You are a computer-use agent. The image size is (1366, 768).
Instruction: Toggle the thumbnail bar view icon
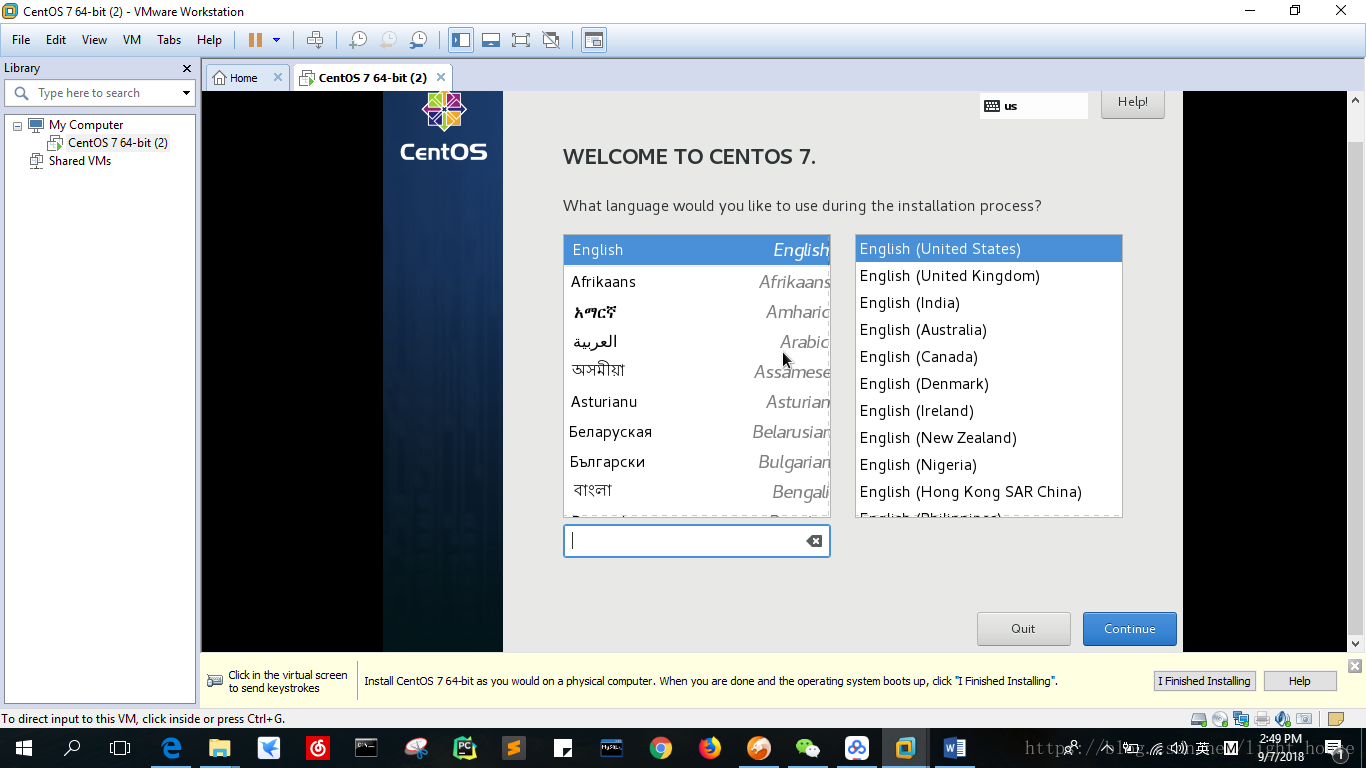491,40
